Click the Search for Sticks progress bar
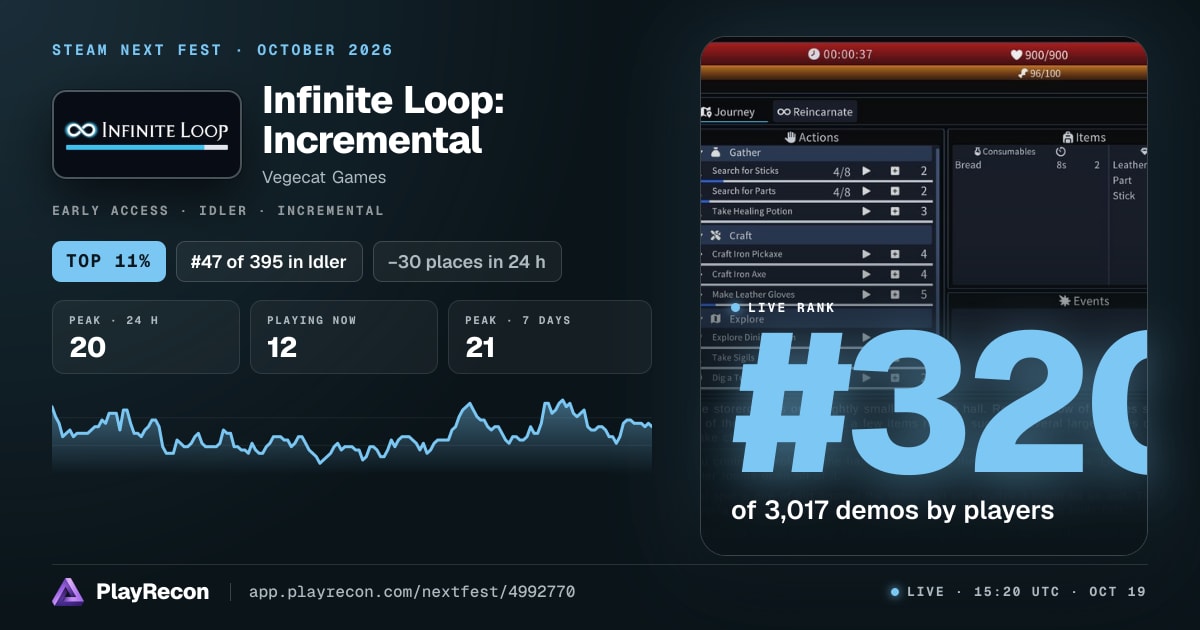Viewport: 1200px width, 630px height. (816, 181)
